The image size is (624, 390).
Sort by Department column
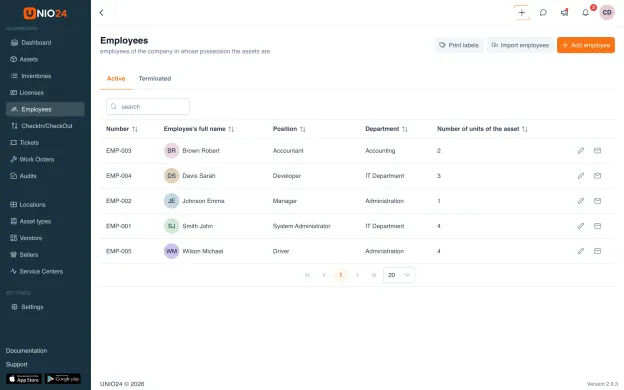click(x=386, y=129)
